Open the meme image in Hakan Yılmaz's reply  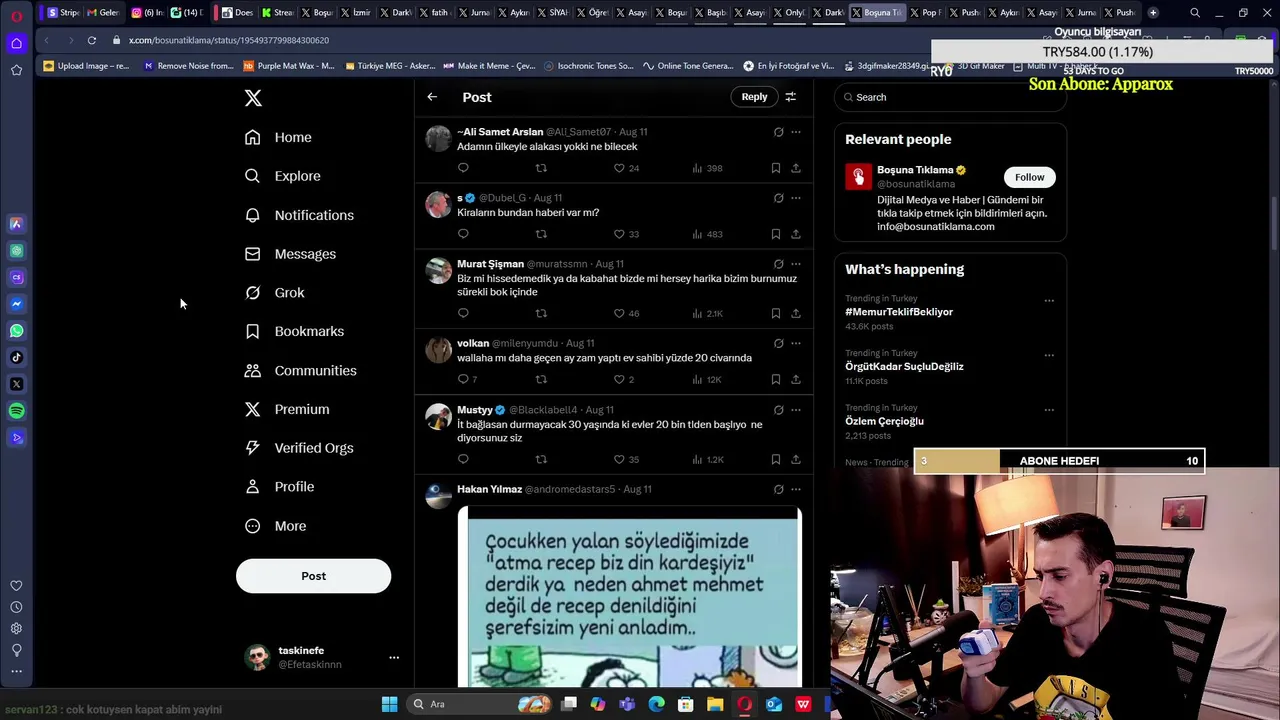point(629,597)
